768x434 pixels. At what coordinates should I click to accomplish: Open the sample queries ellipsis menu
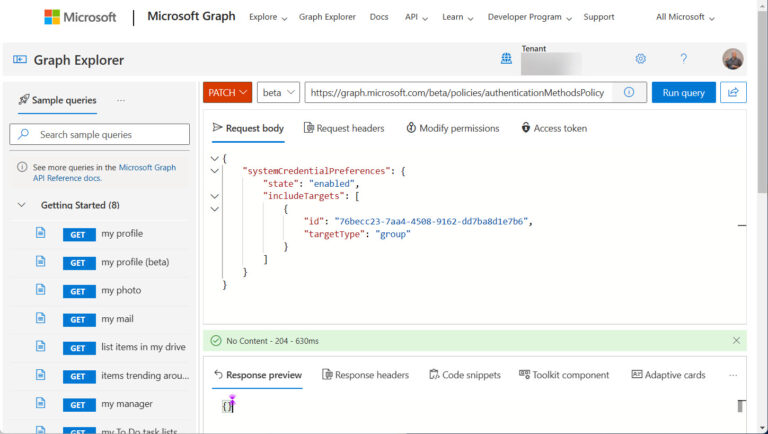pos(121,100)
